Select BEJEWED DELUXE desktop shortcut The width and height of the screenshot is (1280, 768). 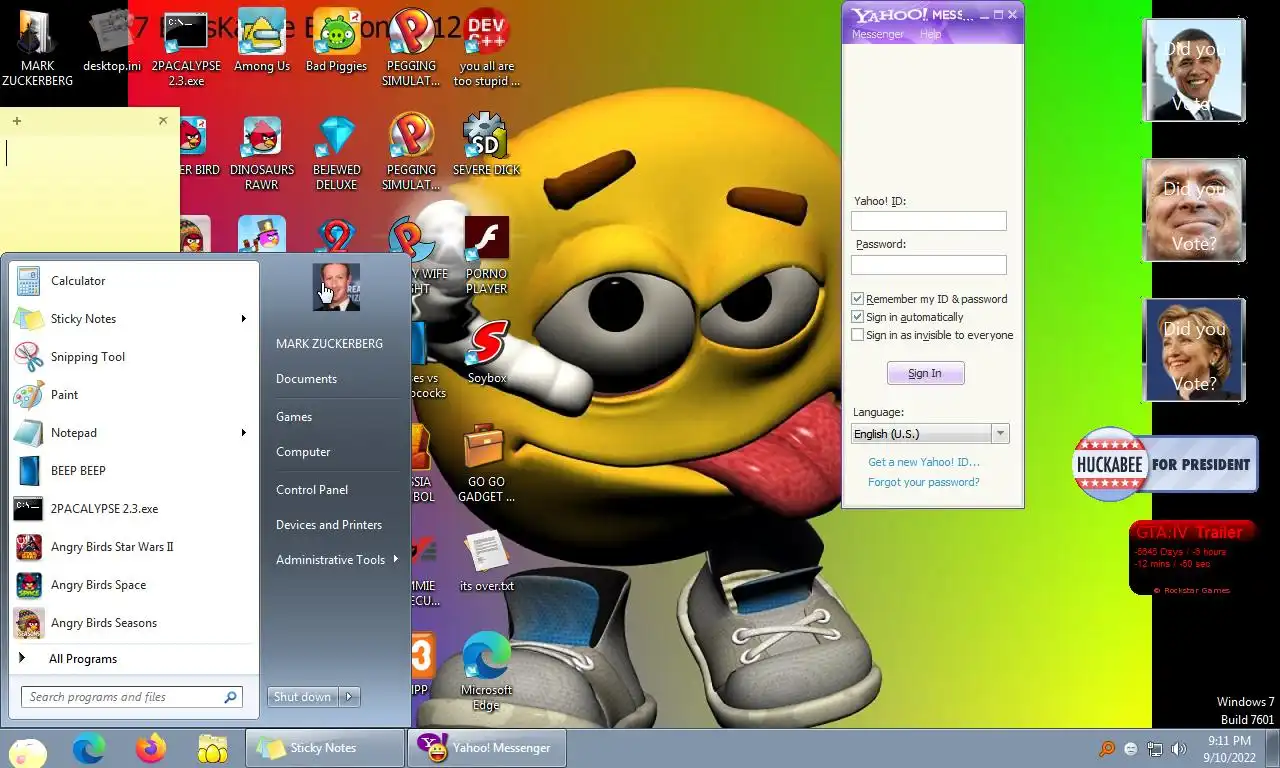336,154
